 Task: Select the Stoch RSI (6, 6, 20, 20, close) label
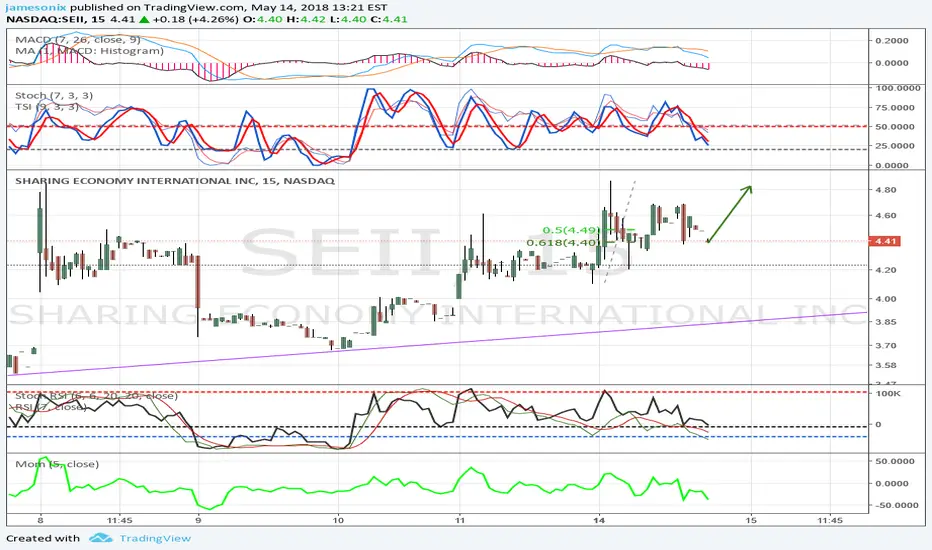[x=96, y=395]
